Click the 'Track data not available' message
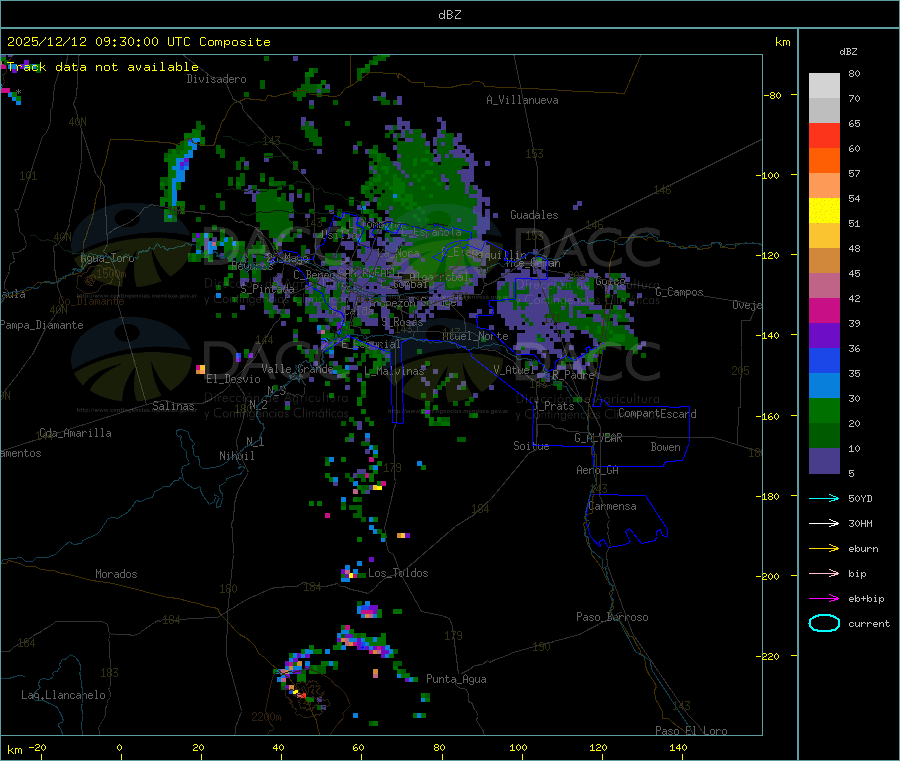The height and width of the screenshot is (761, 900). coord(102,67)
